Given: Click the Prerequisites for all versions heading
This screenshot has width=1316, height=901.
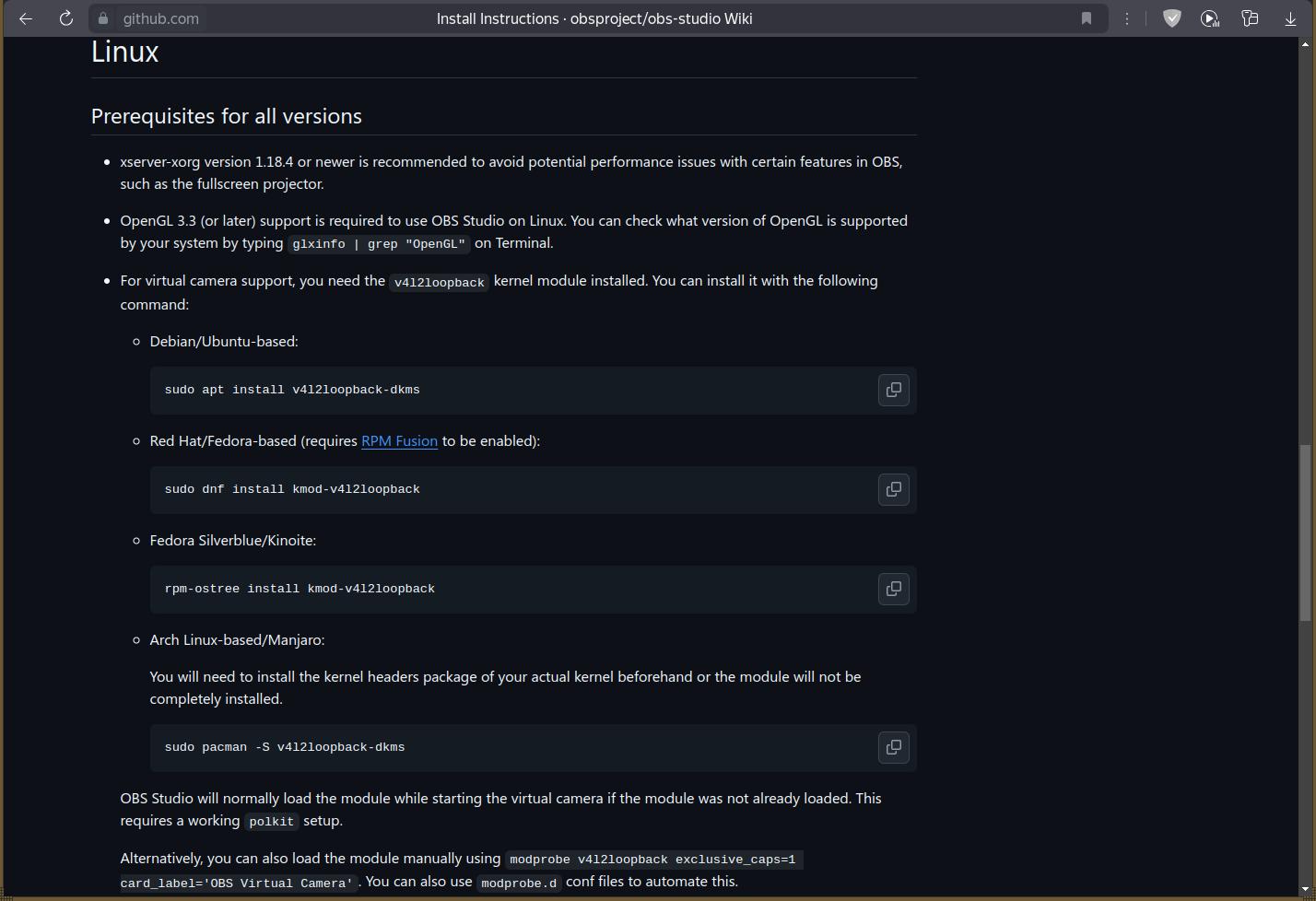Looking at the screenshot, I should tap(226, 116).
